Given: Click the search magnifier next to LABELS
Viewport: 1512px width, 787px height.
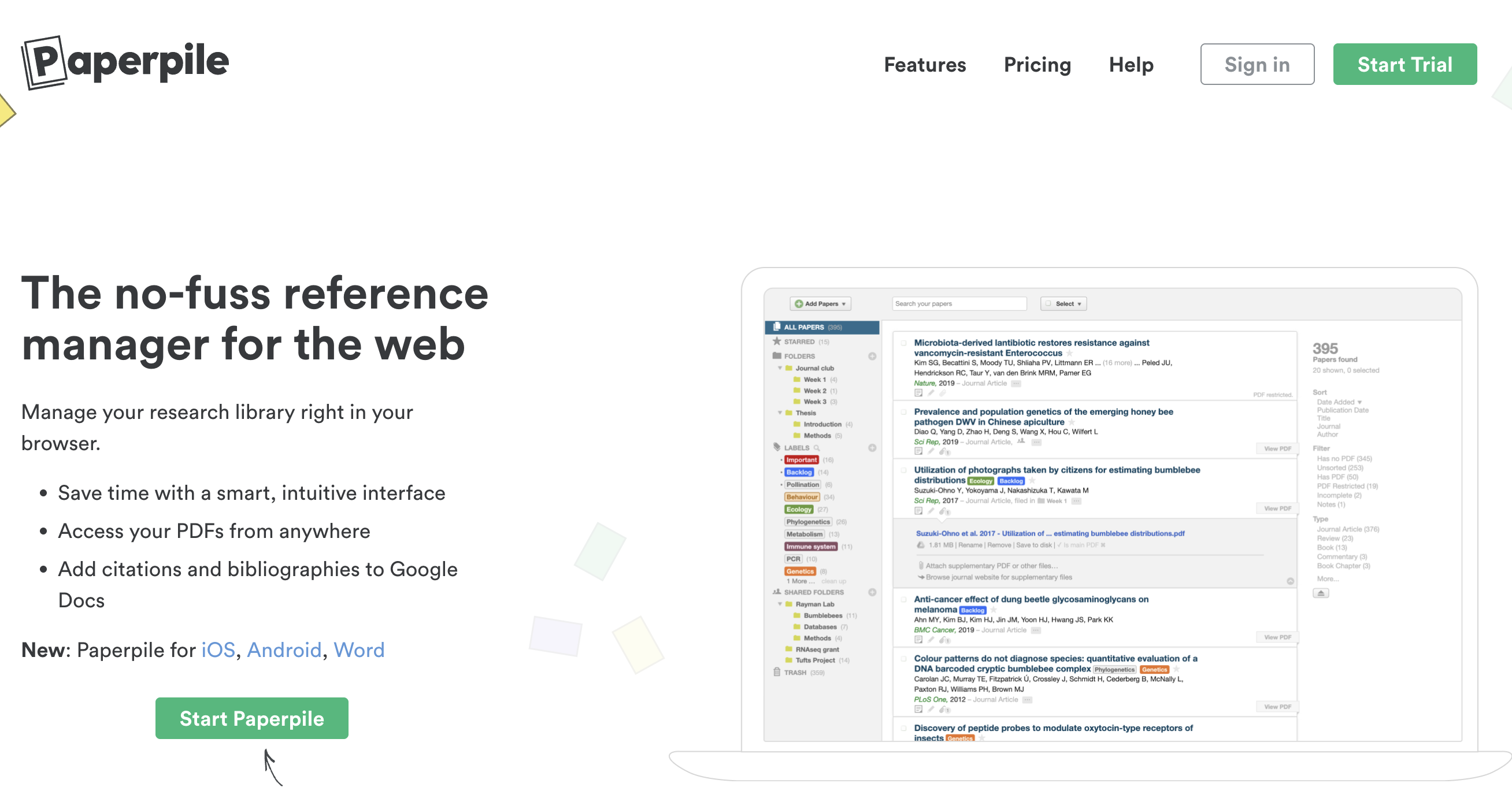Looking at the screenshot, I should pos(817,448).
